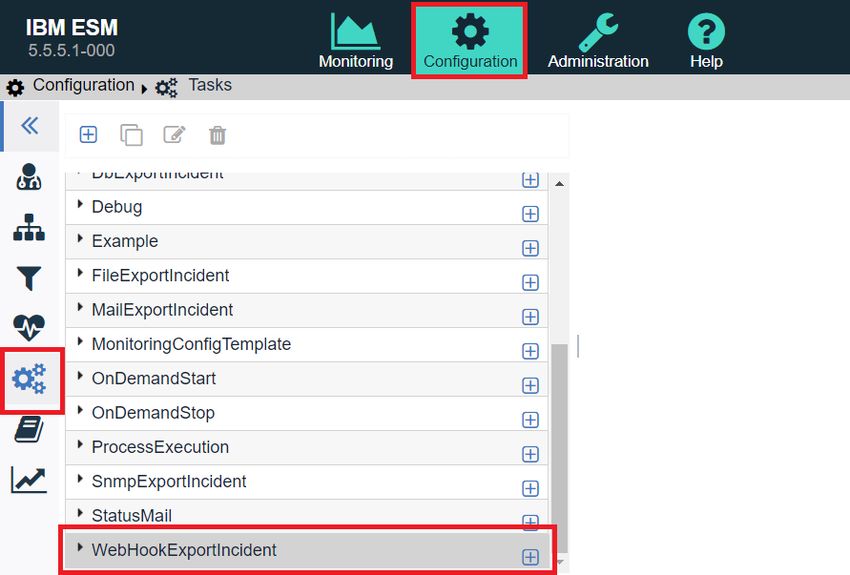This screenshot has height=575, width=850.
Task: Open the Administration section
Action: pos(598,41)
